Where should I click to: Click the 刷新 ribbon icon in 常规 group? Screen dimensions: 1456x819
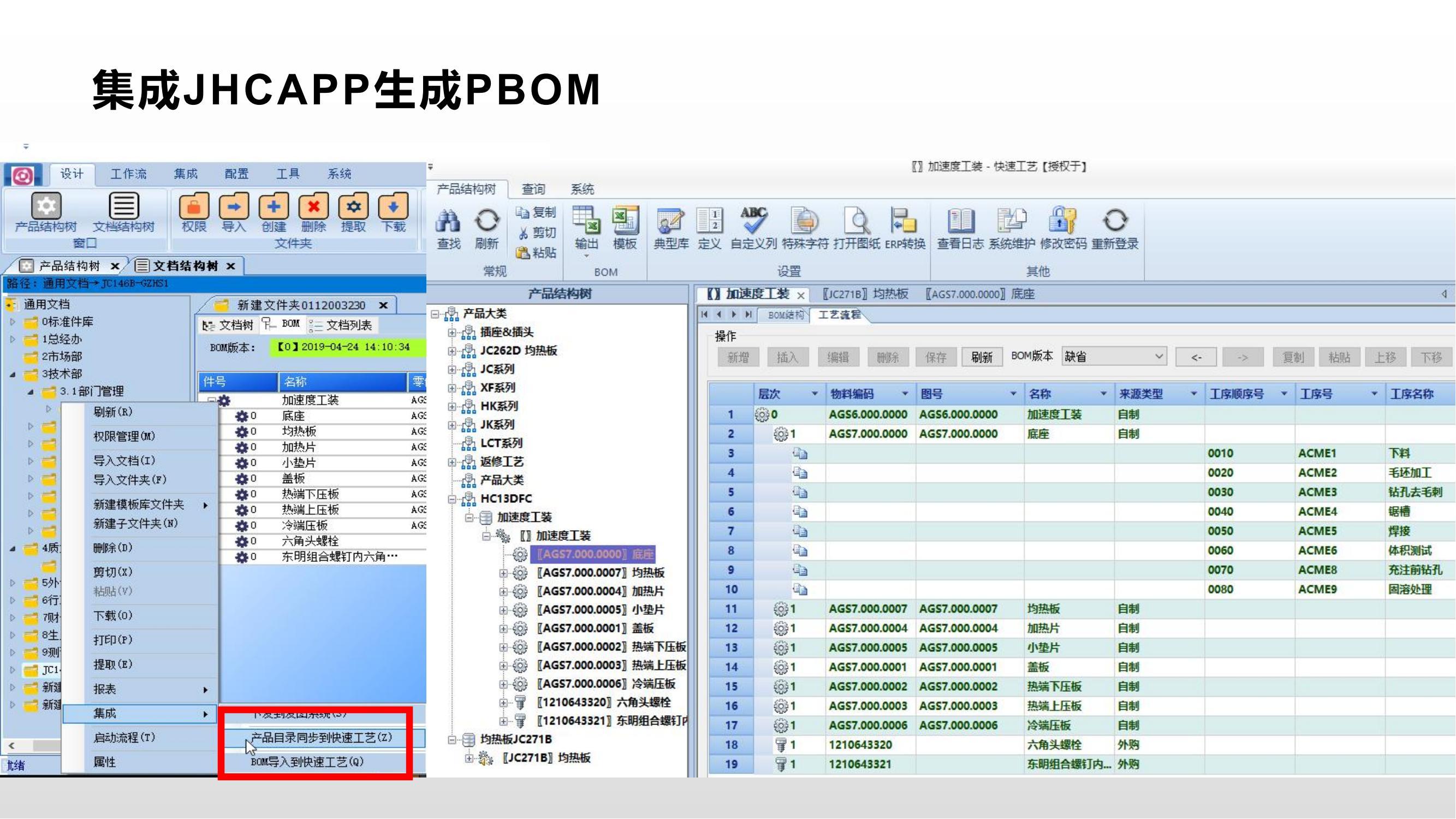coord(486,229)
